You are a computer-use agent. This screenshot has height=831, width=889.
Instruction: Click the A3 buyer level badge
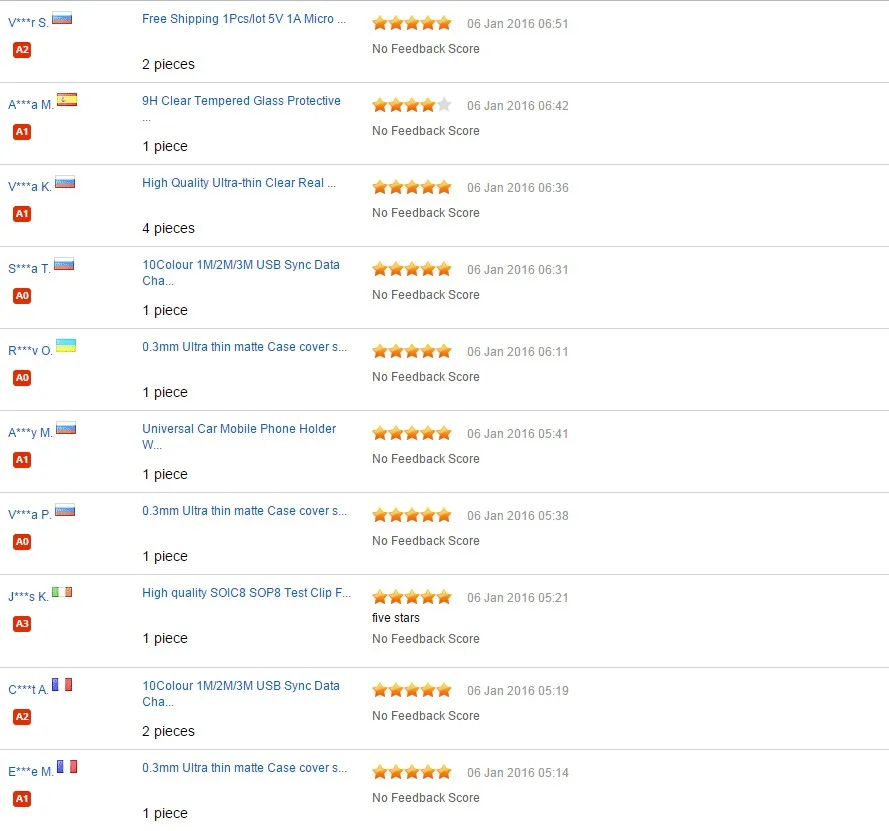[x=22, y=624]
